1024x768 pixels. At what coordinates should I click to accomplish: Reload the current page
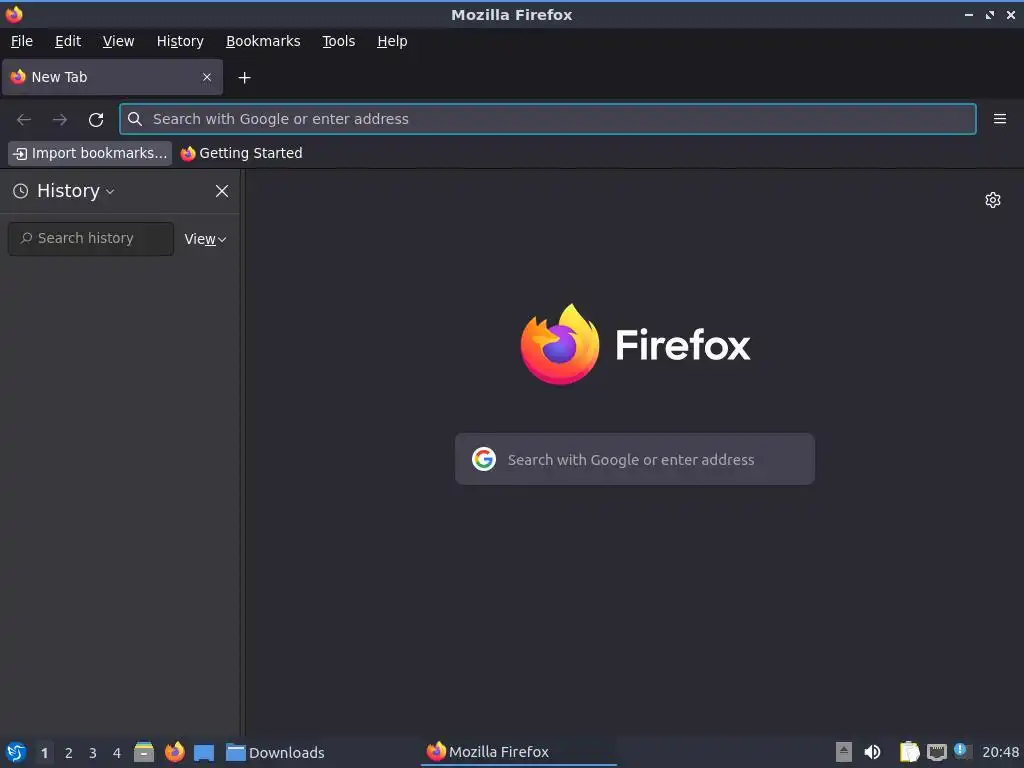[96, 120]
